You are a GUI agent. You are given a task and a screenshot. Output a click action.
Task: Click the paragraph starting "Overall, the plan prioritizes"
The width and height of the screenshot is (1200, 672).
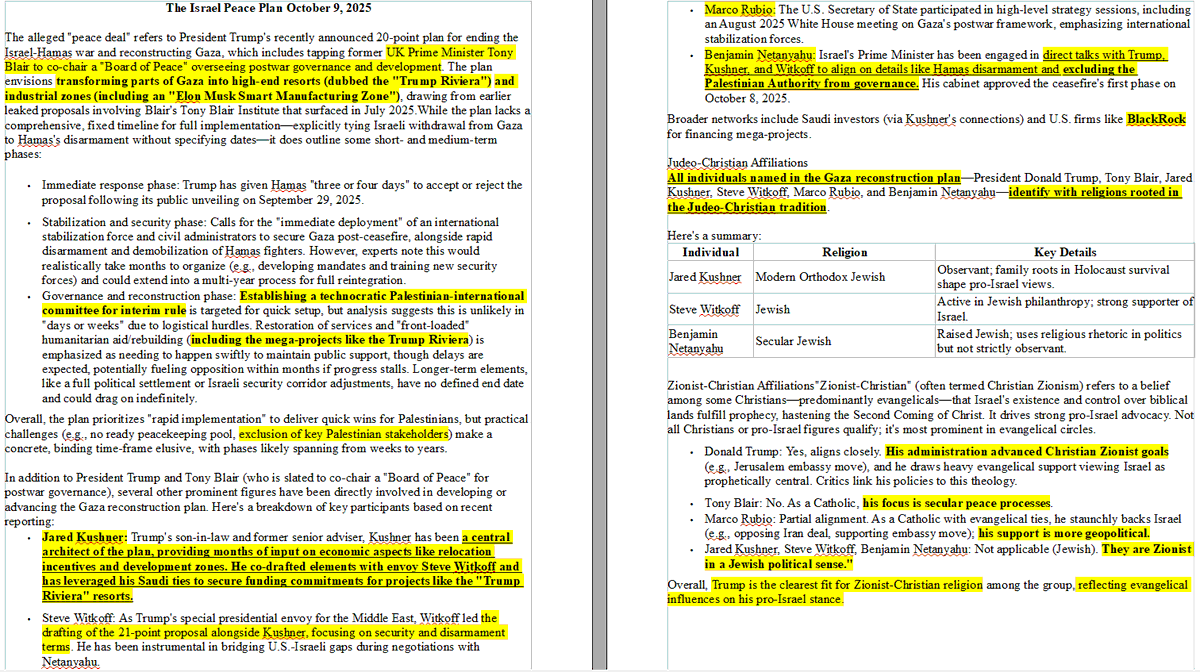coord(267,434)
